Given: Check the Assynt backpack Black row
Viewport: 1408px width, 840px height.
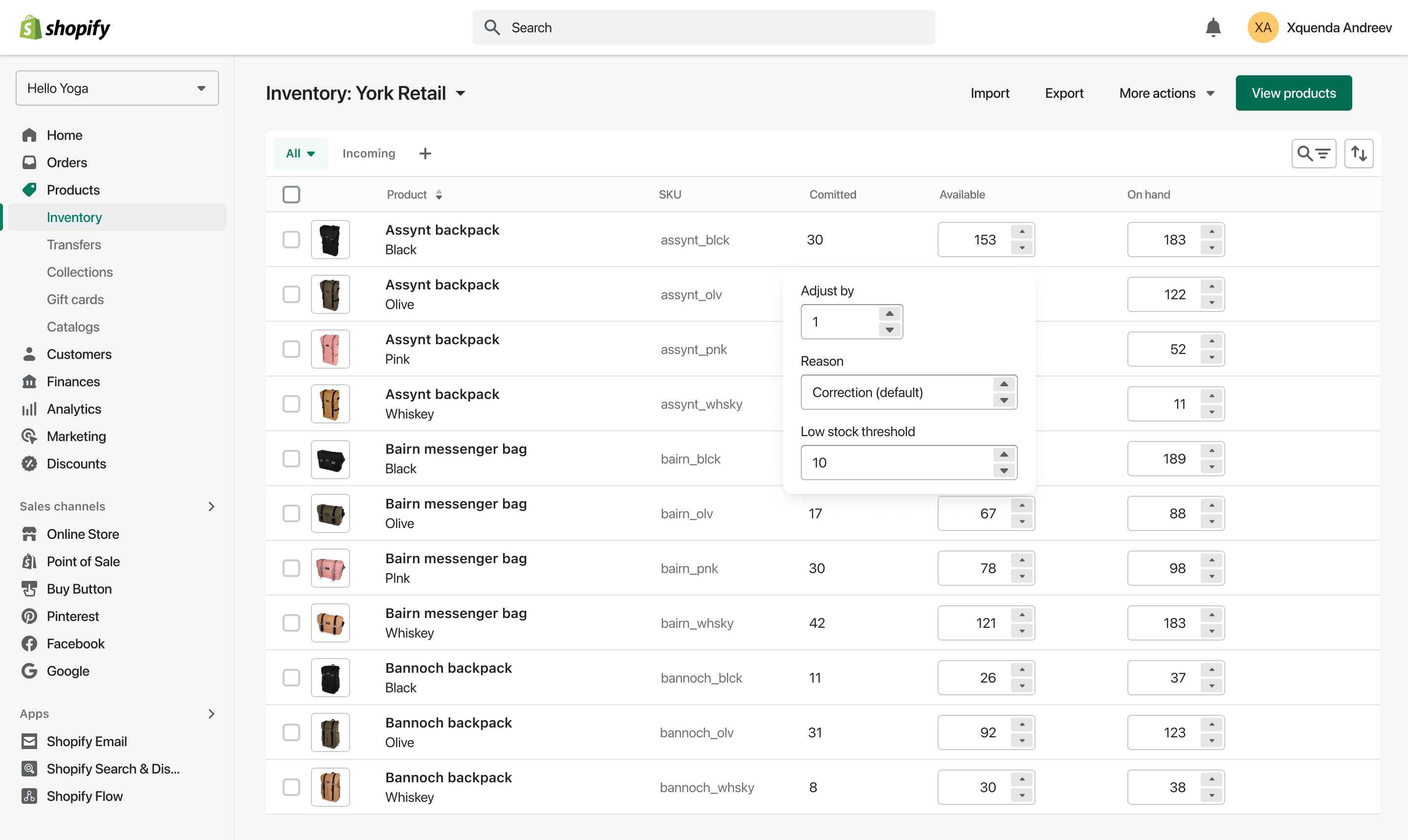Looking at the screenshot, I should click(x=291, y=240).
